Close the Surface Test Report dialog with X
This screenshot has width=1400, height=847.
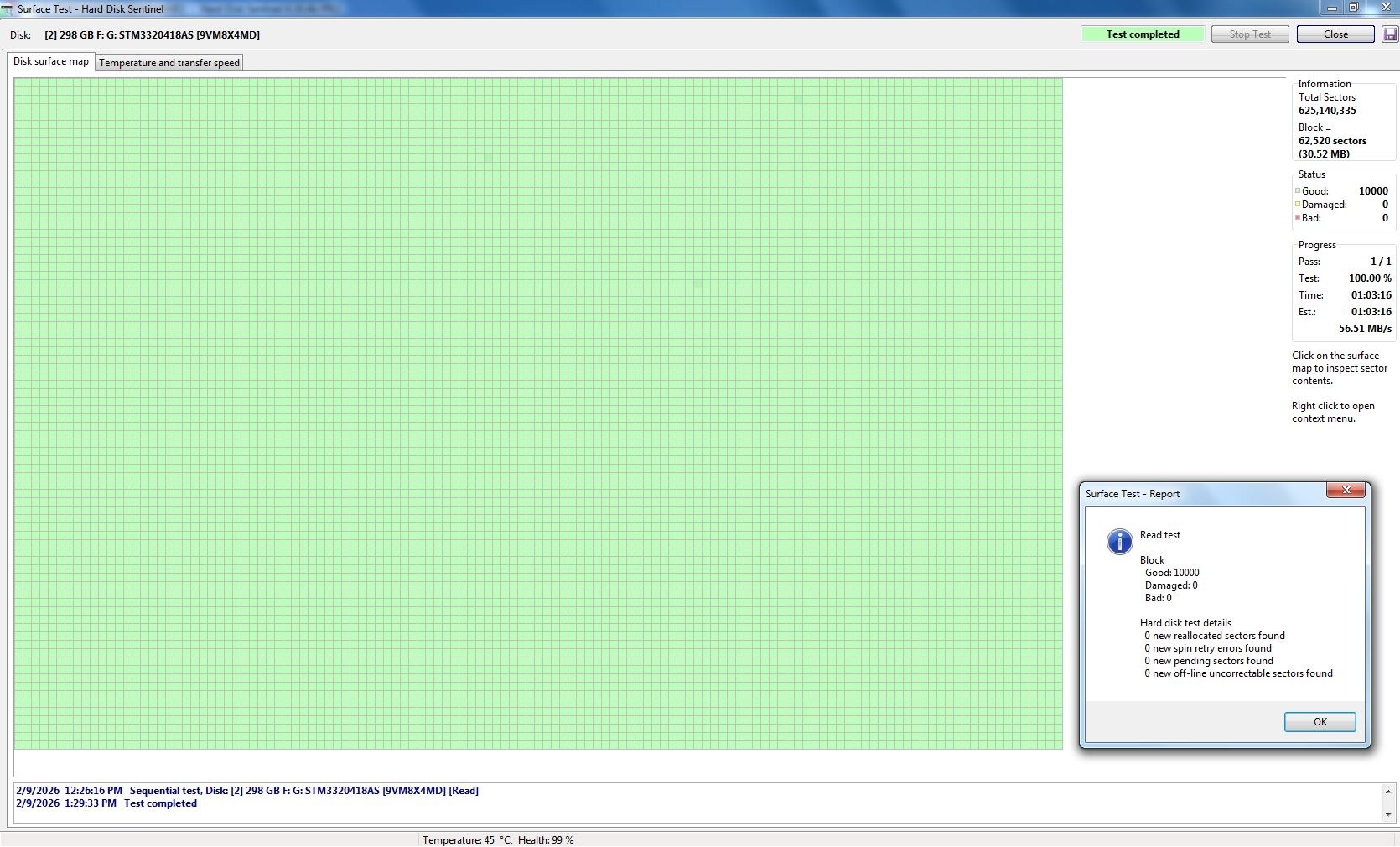pos(1346,491)
